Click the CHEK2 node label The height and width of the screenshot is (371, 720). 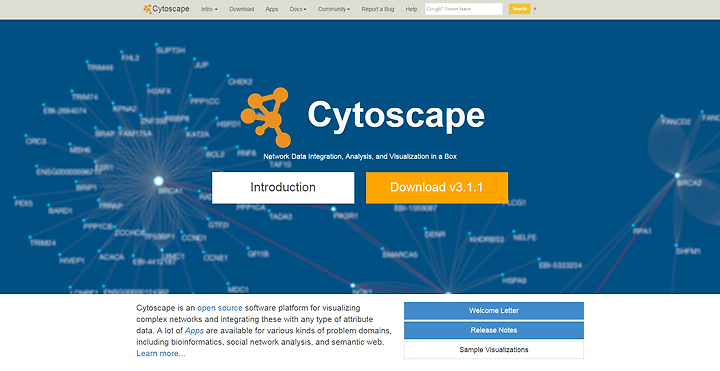240,82
